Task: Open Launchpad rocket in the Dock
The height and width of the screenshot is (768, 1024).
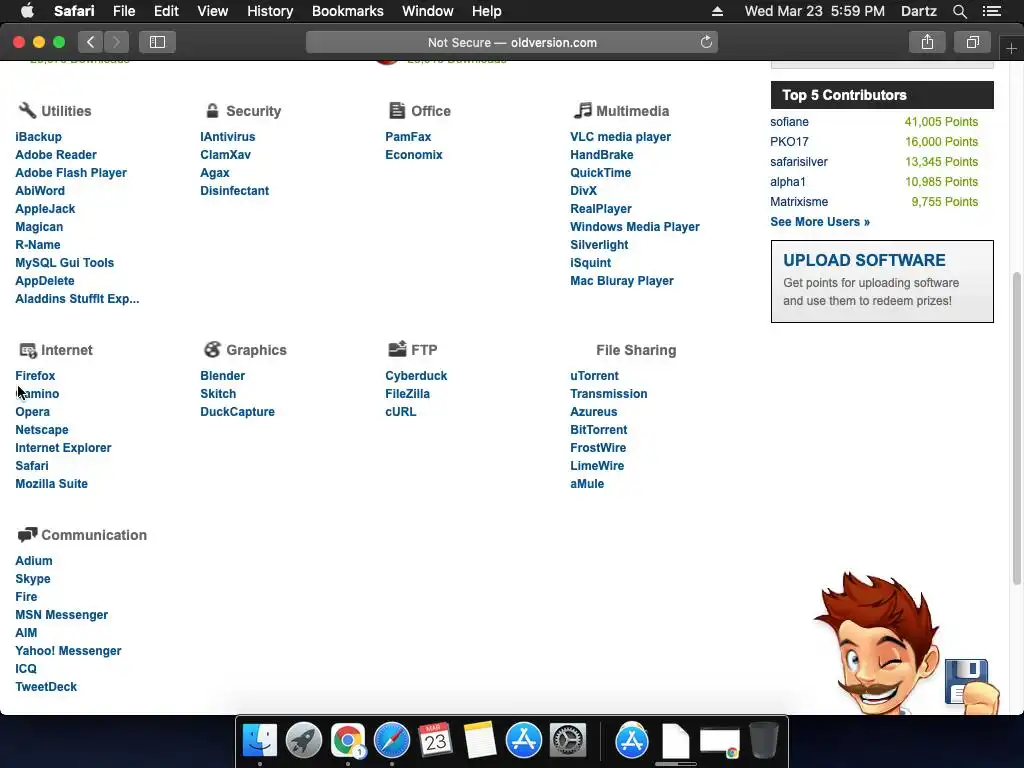Action: [x=304, y=741]
